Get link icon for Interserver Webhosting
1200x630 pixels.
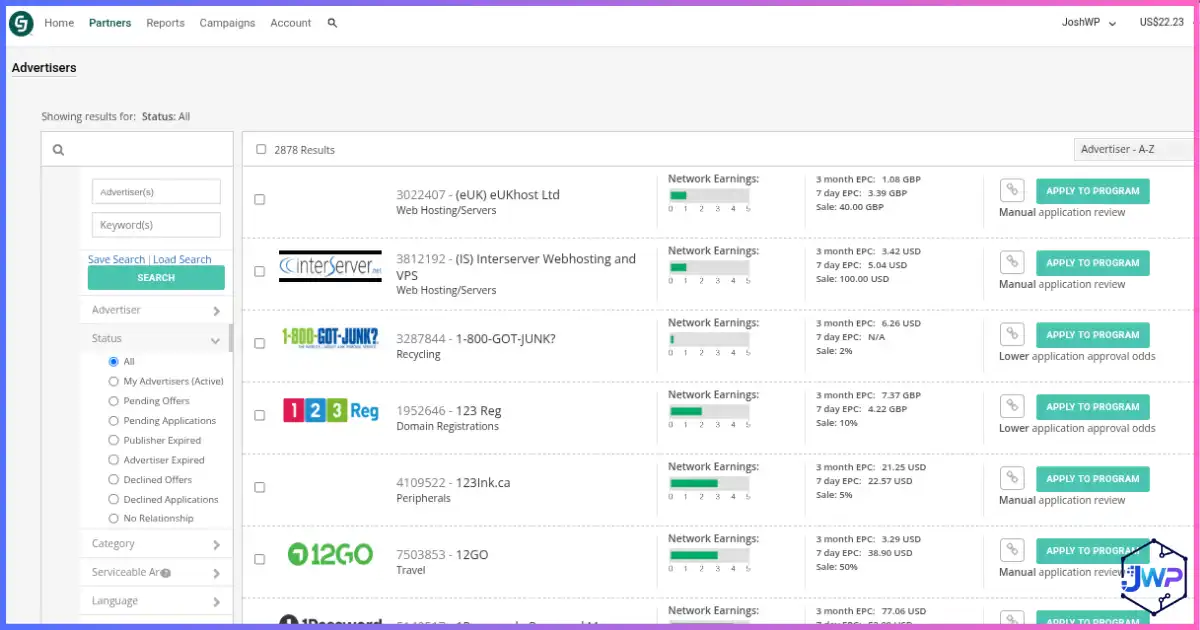pos(1012,262)
